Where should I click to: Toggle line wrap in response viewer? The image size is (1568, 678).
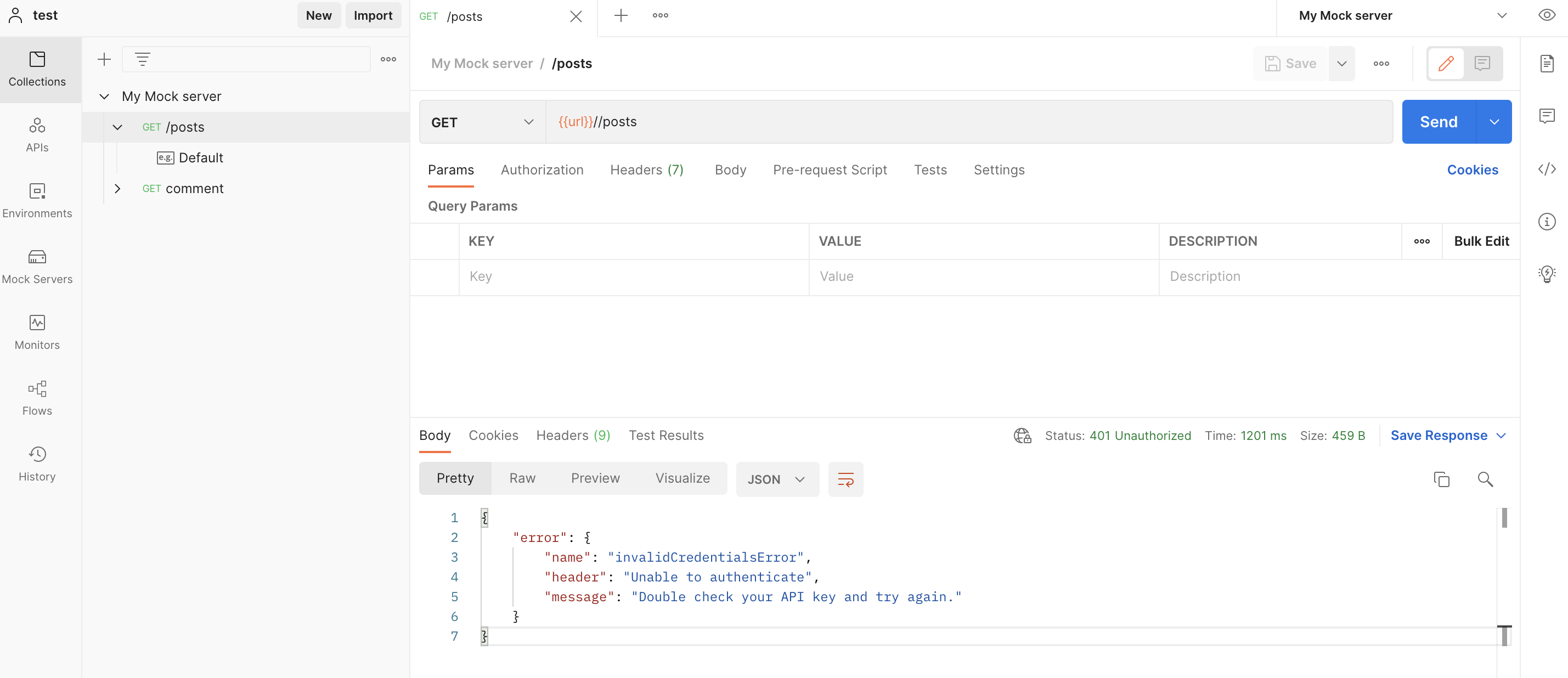click(845, 479)
